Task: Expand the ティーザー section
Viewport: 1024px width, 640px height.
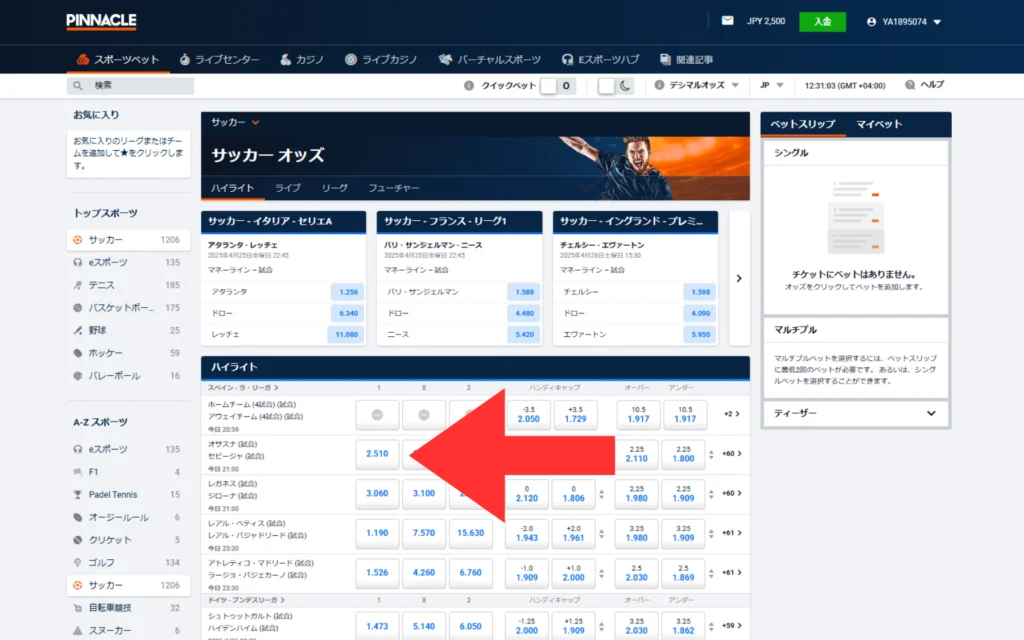Action: pos(856,413)
